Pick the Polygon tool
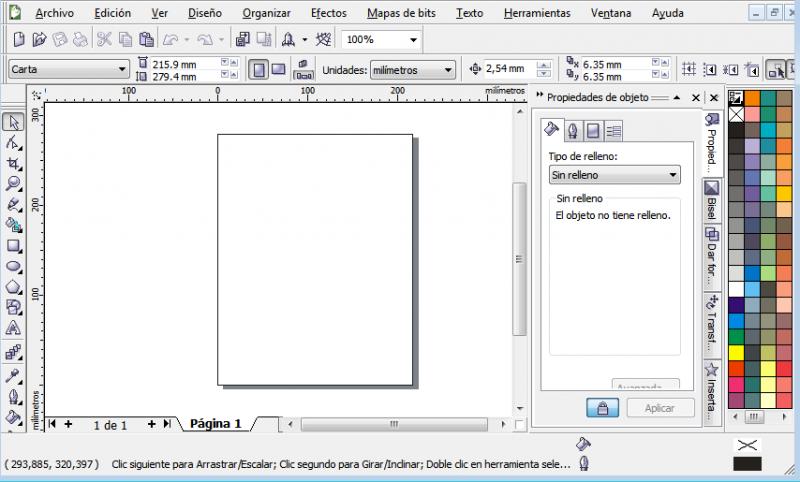The width and height of the screenshot is (800, 482). click(x=14, y=287)
